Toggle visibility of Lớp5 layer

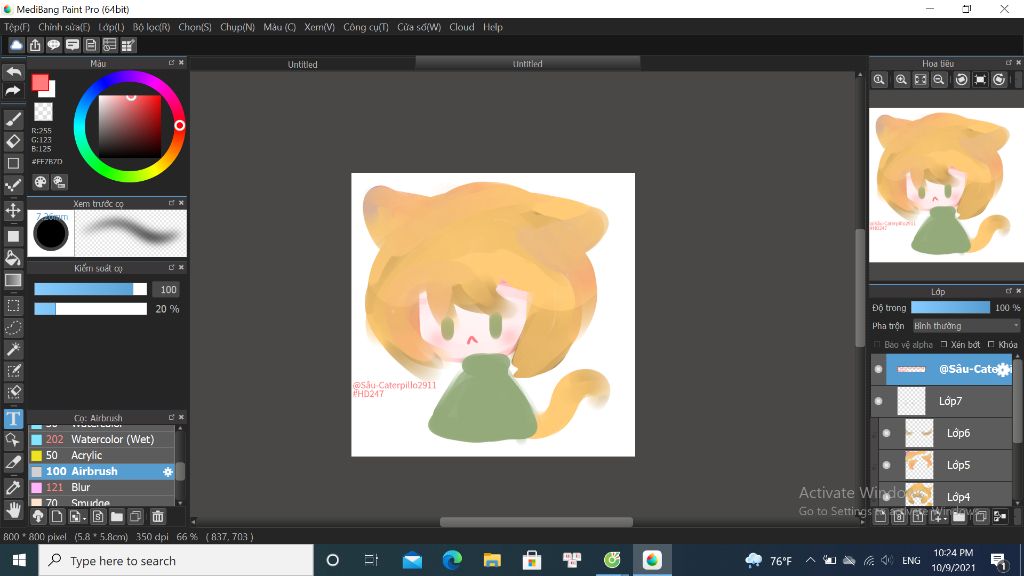[x=886, y=465]
